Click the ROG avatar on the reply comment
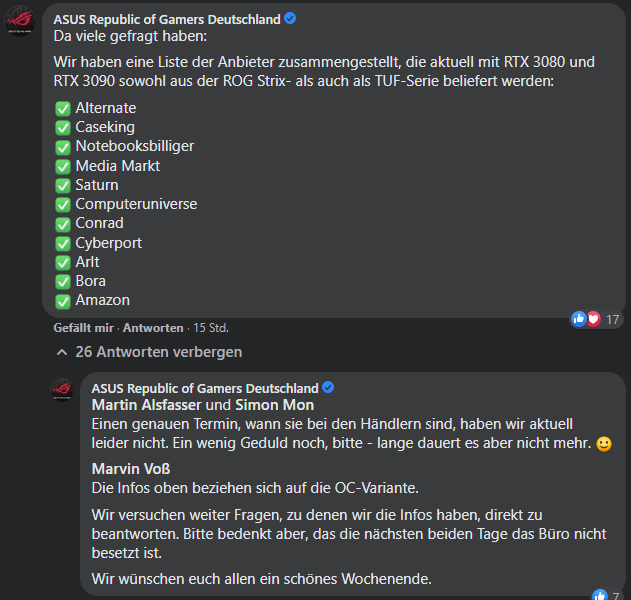The image size is (631, 600). coord(63,389)
